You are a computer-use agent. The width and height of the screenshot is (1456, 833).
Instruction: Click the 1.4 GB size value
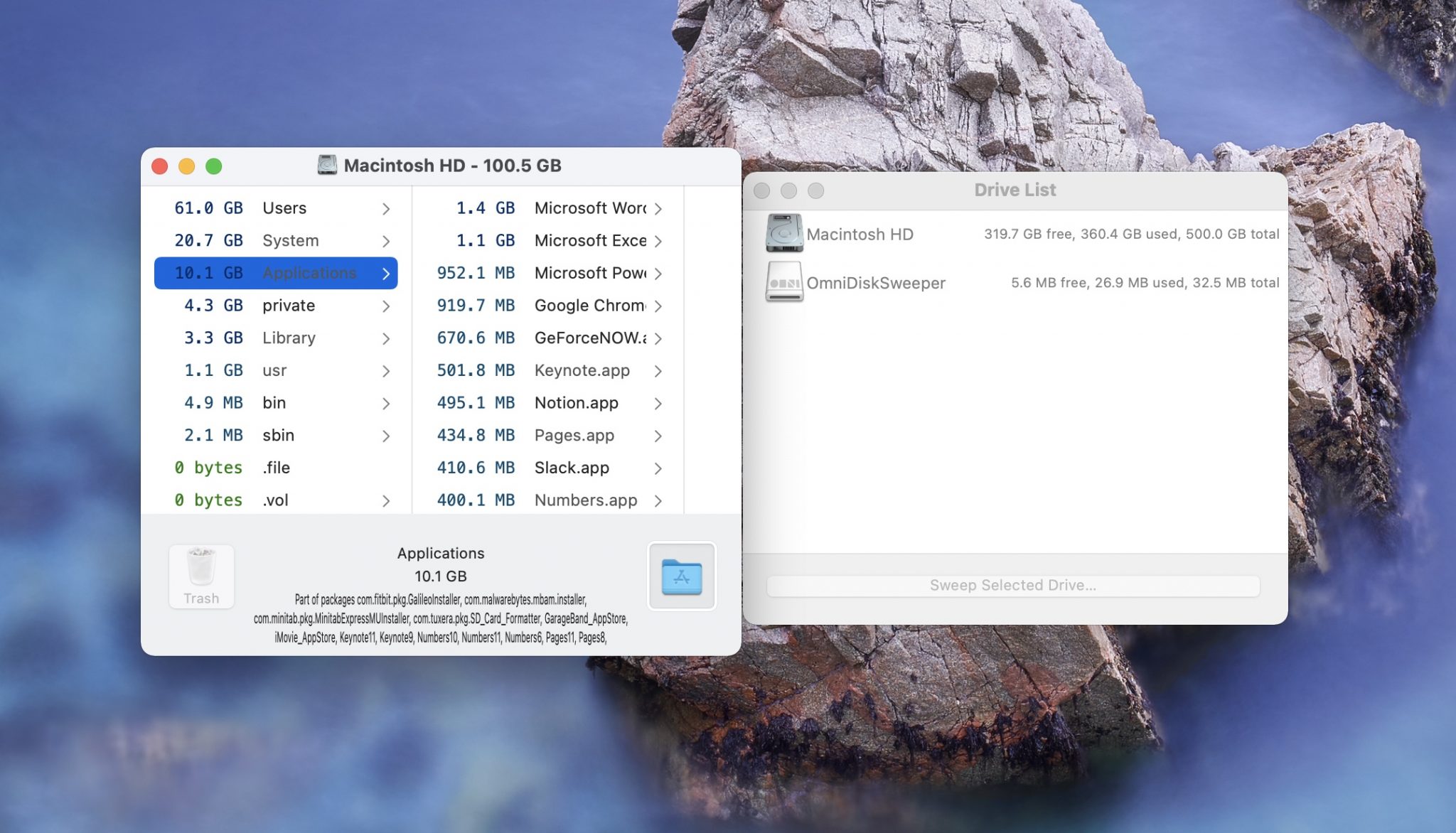click(x=486, y=208)
